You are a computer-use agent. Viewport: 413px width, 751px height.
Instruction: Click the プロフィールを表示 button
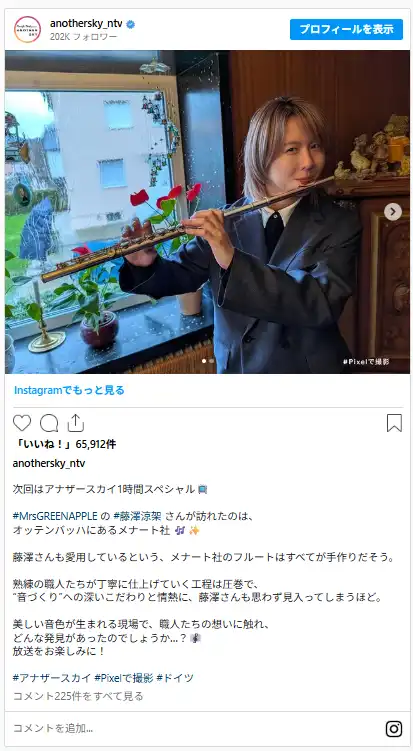[346, 29]
